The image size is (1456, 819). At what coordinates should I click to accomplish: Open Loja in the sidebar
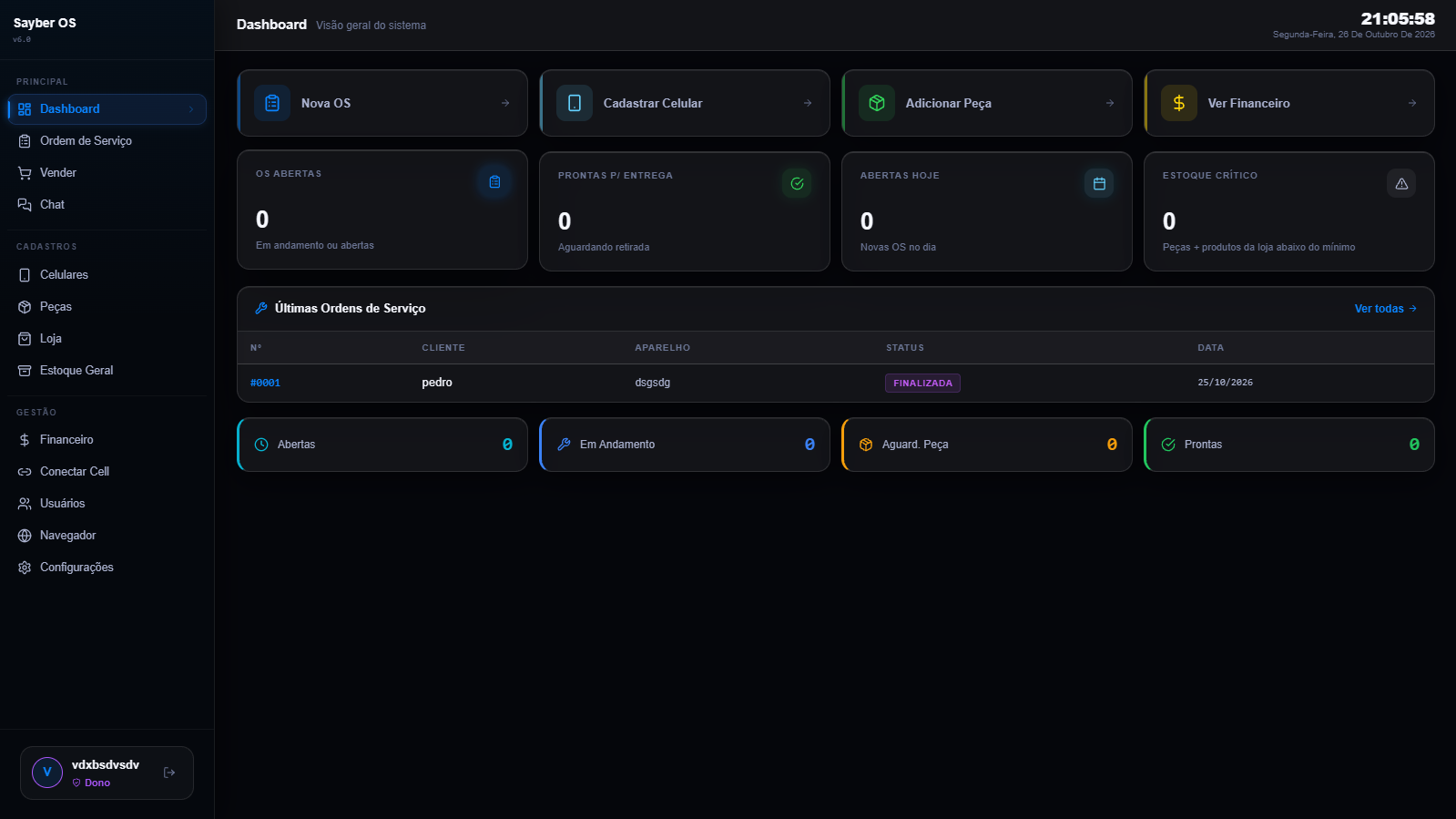pos(107,339)
